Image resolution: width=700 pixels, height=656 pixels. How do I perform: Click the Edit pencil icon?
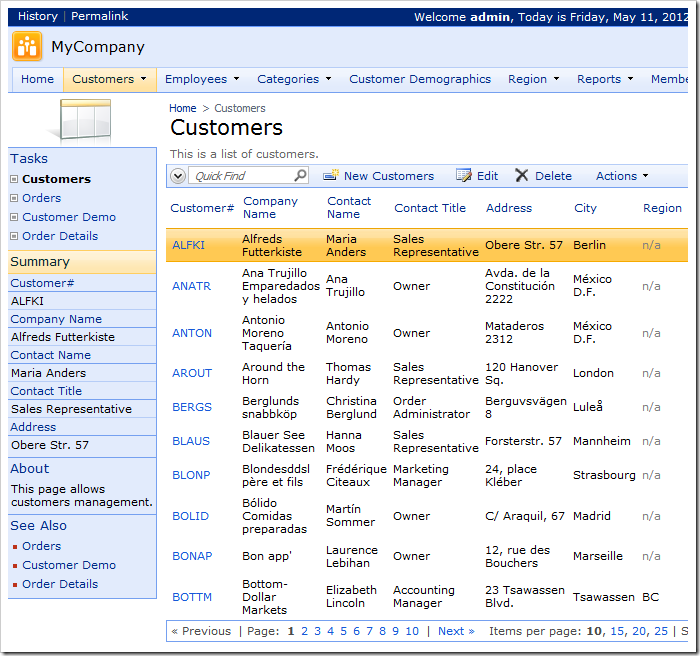(x=464, y=175)
